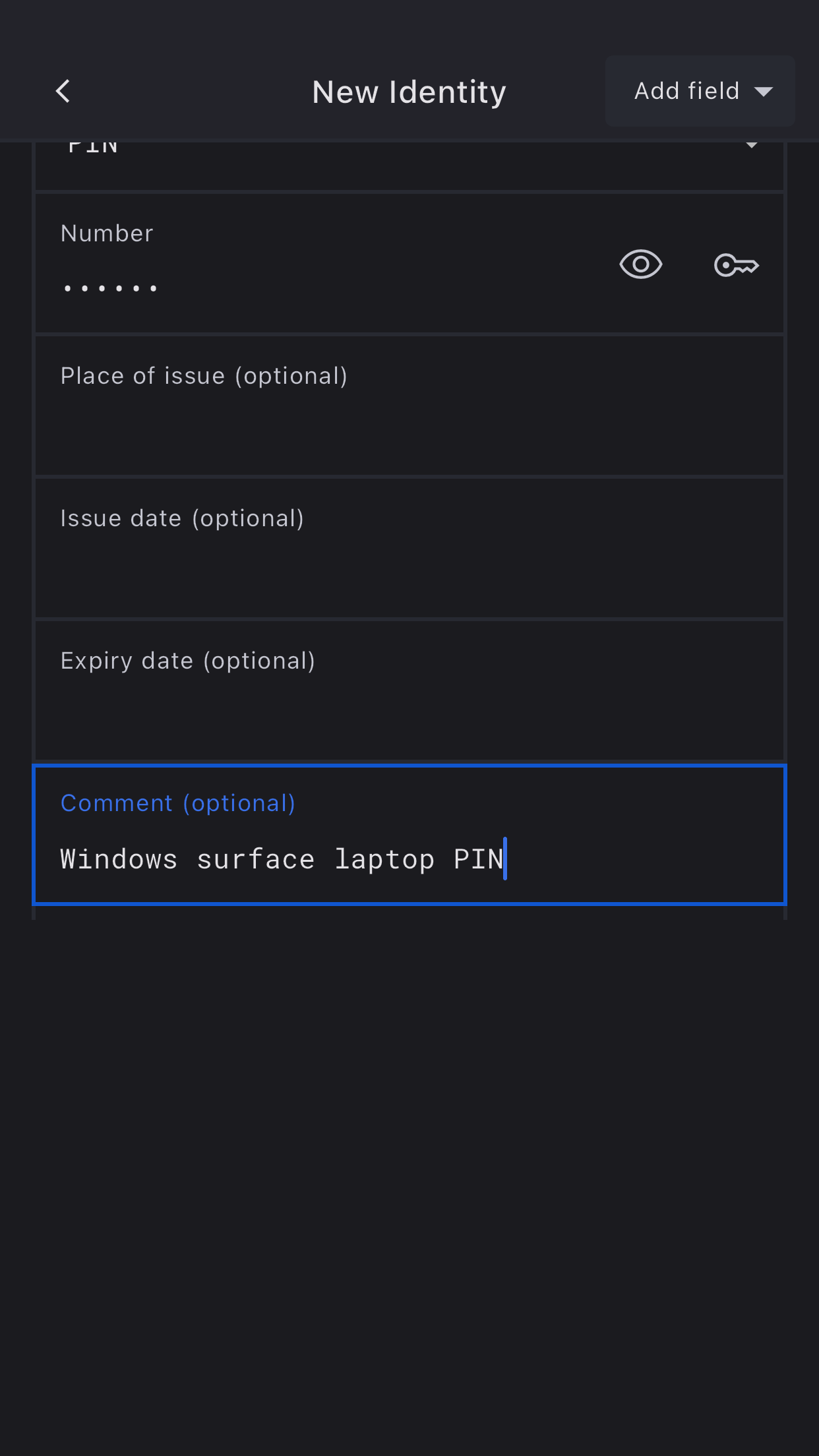Tap the Expiry date (optional) label
Image resolution: width=819 pixels, height=1456 pixels.
click(188, 661)
